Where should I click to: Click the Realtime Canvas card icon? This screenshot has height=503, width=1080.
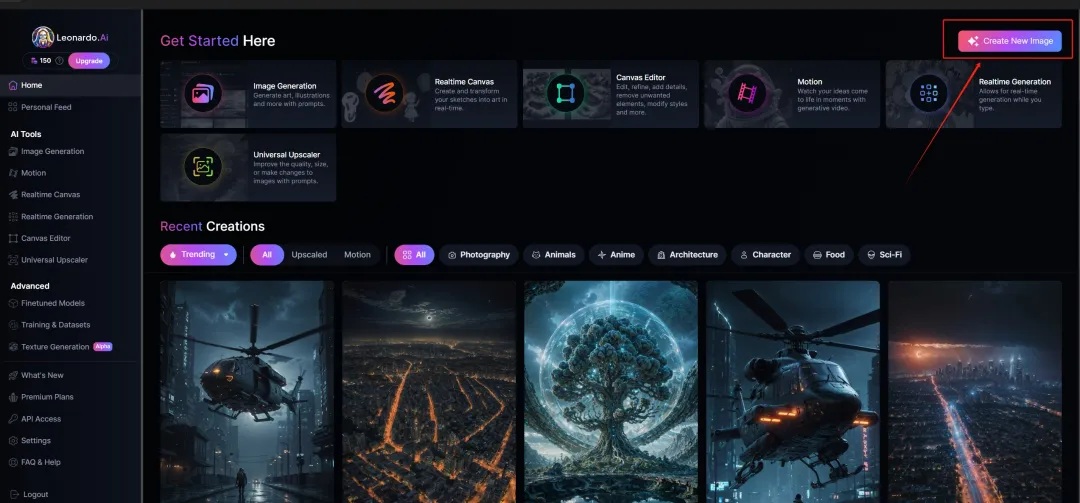[x=383, y=93]
